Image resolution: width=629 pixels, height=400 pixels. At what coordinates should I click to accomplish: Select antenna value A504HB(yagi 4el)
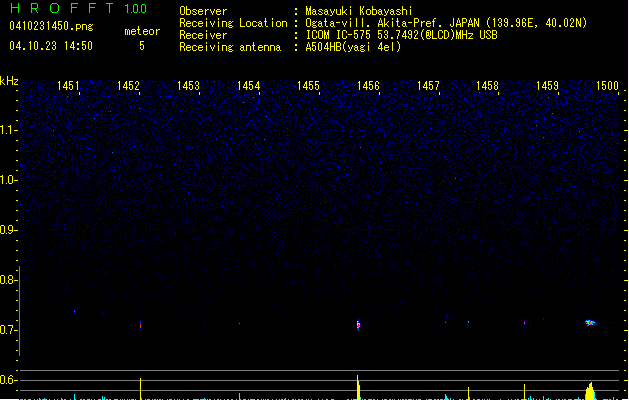click(x=353, y=47)
